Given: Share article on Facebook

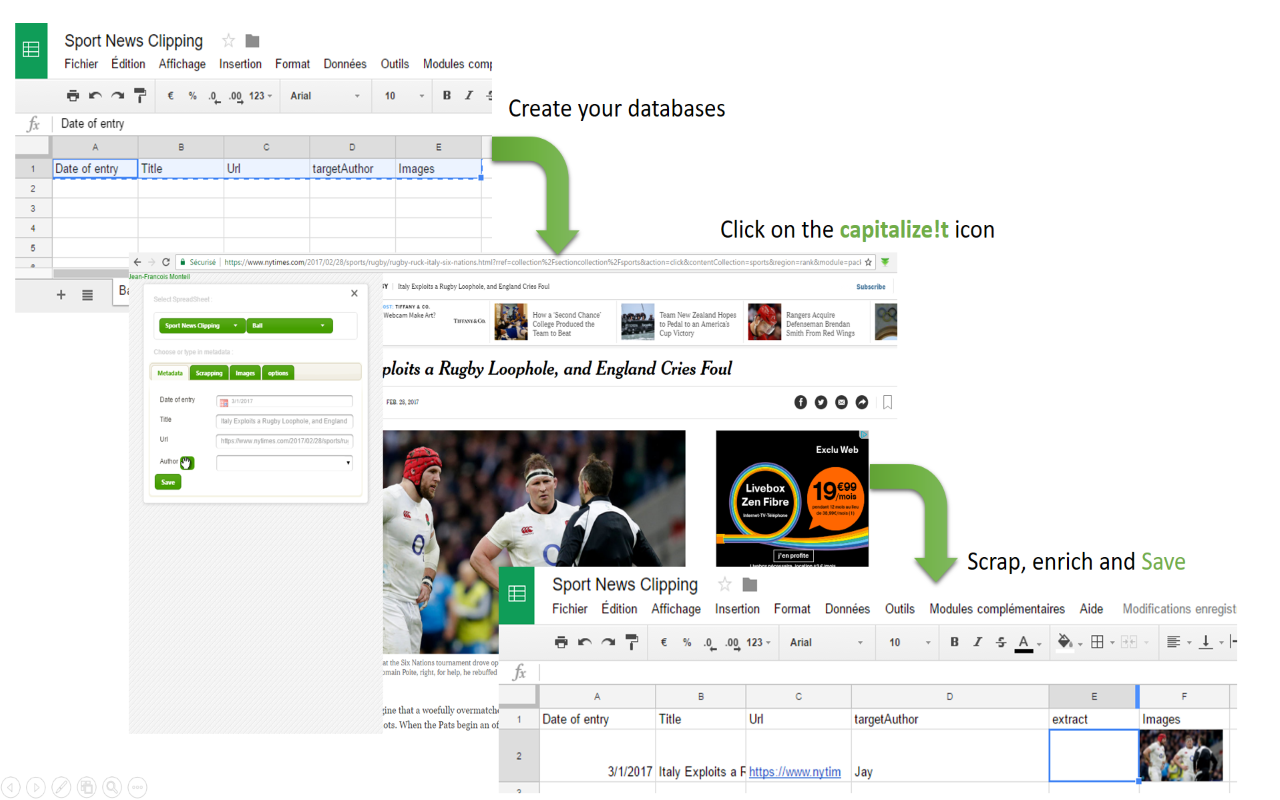Looking at the screenshot, I should click(x=800, y=402).
